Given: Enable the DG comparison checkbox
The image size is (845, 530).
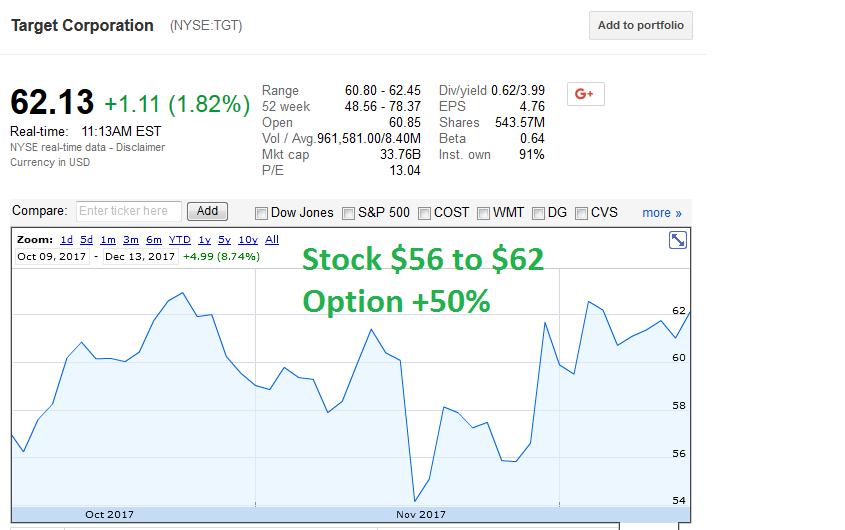Looking at the screenshot, I should (538, 214).
